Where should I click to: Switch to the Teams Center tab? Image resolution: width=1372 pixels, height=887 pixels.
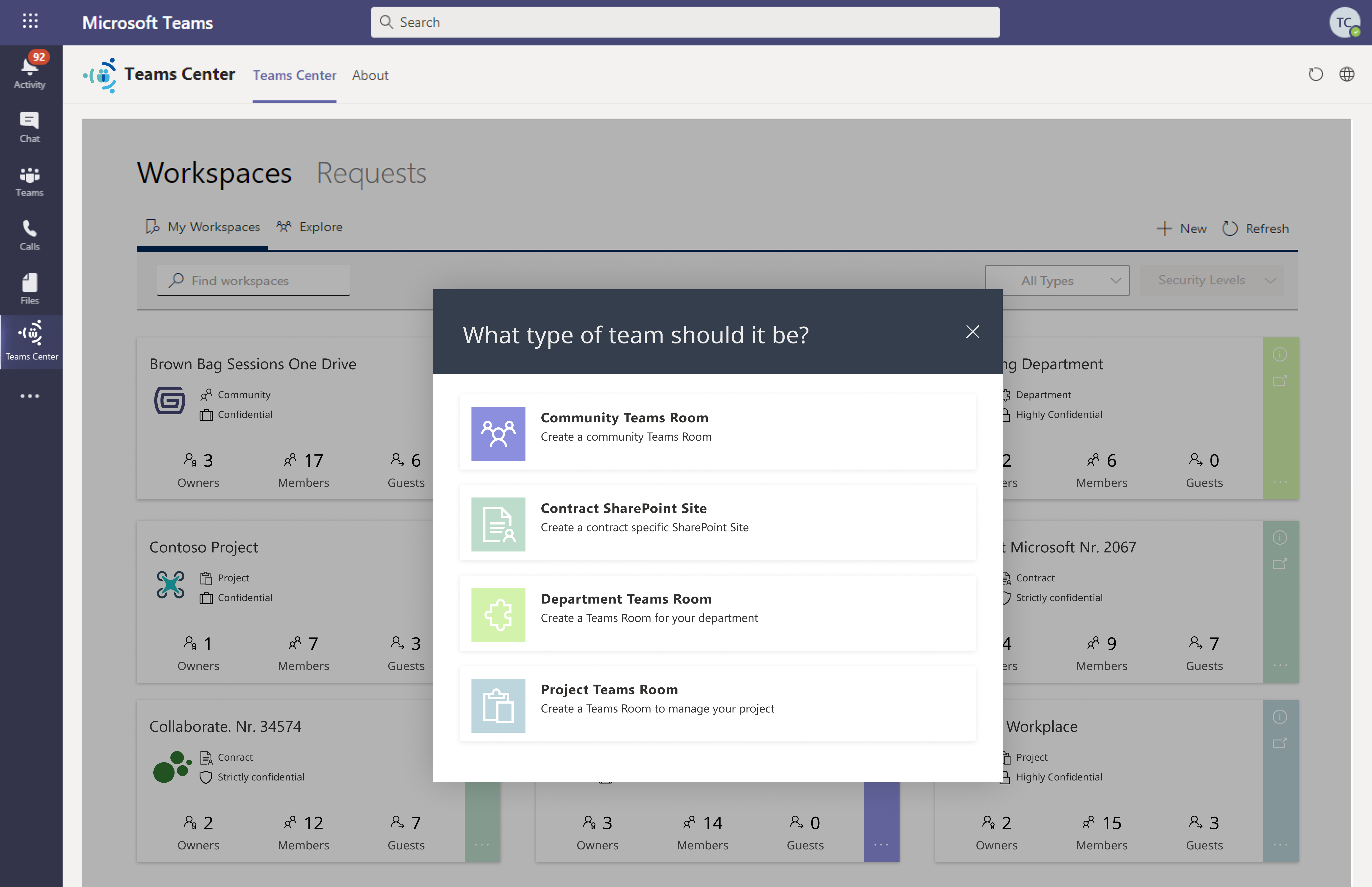point(294,75)
